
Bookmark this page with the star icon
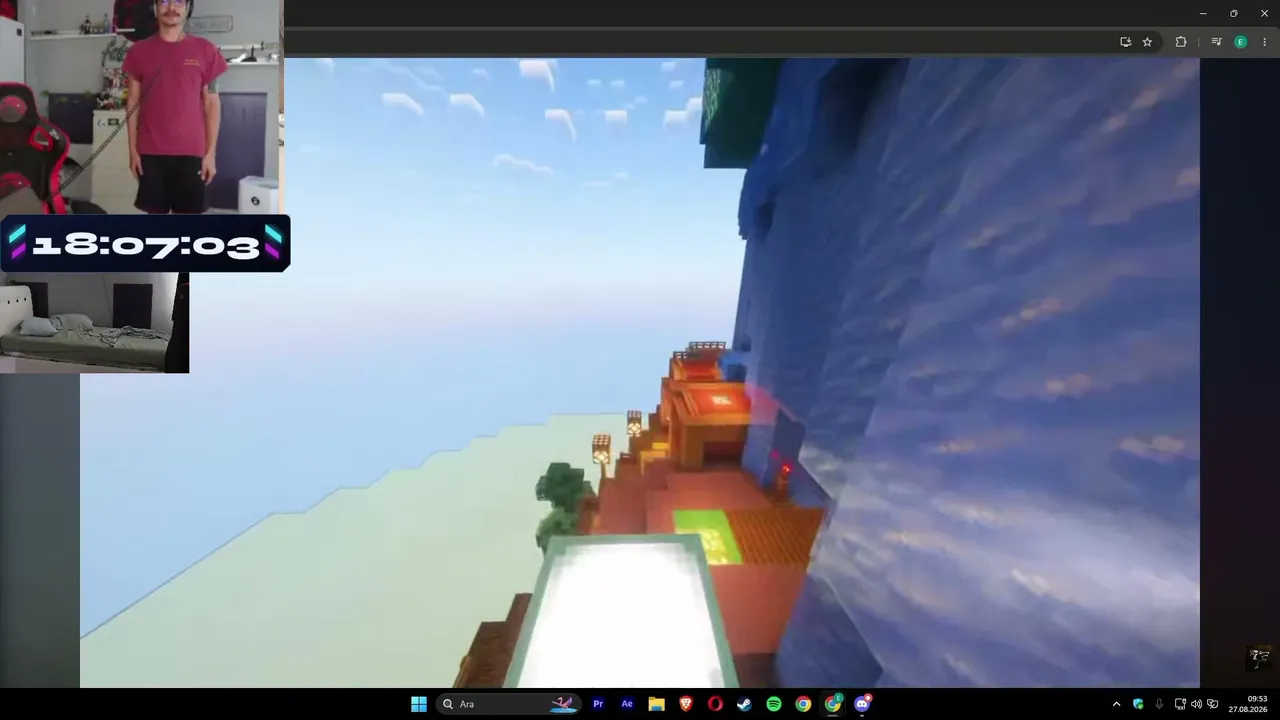pyautogui.click(x=1147, y=42)
